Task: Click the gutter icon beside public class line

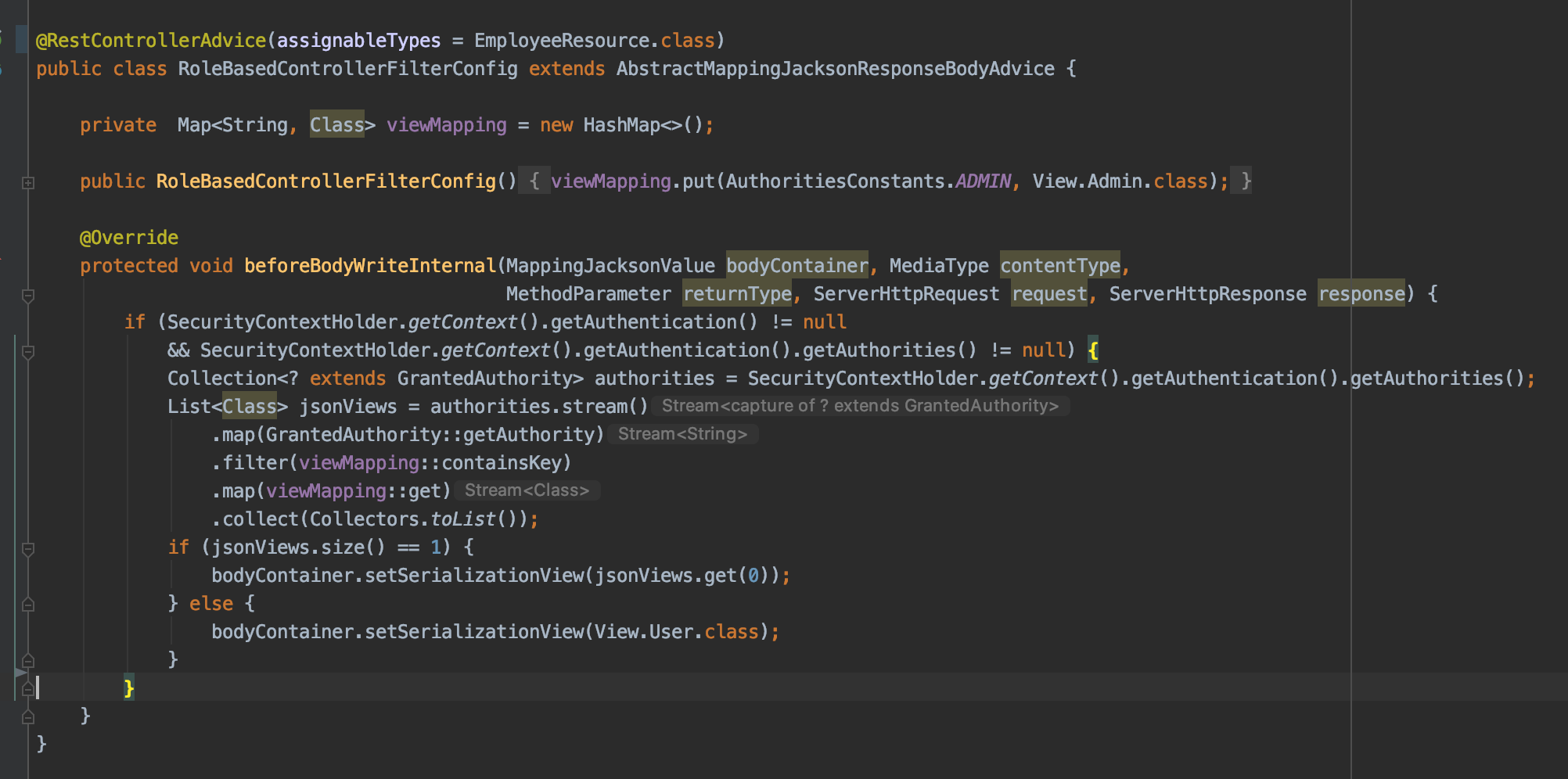Action: [2, 69]
